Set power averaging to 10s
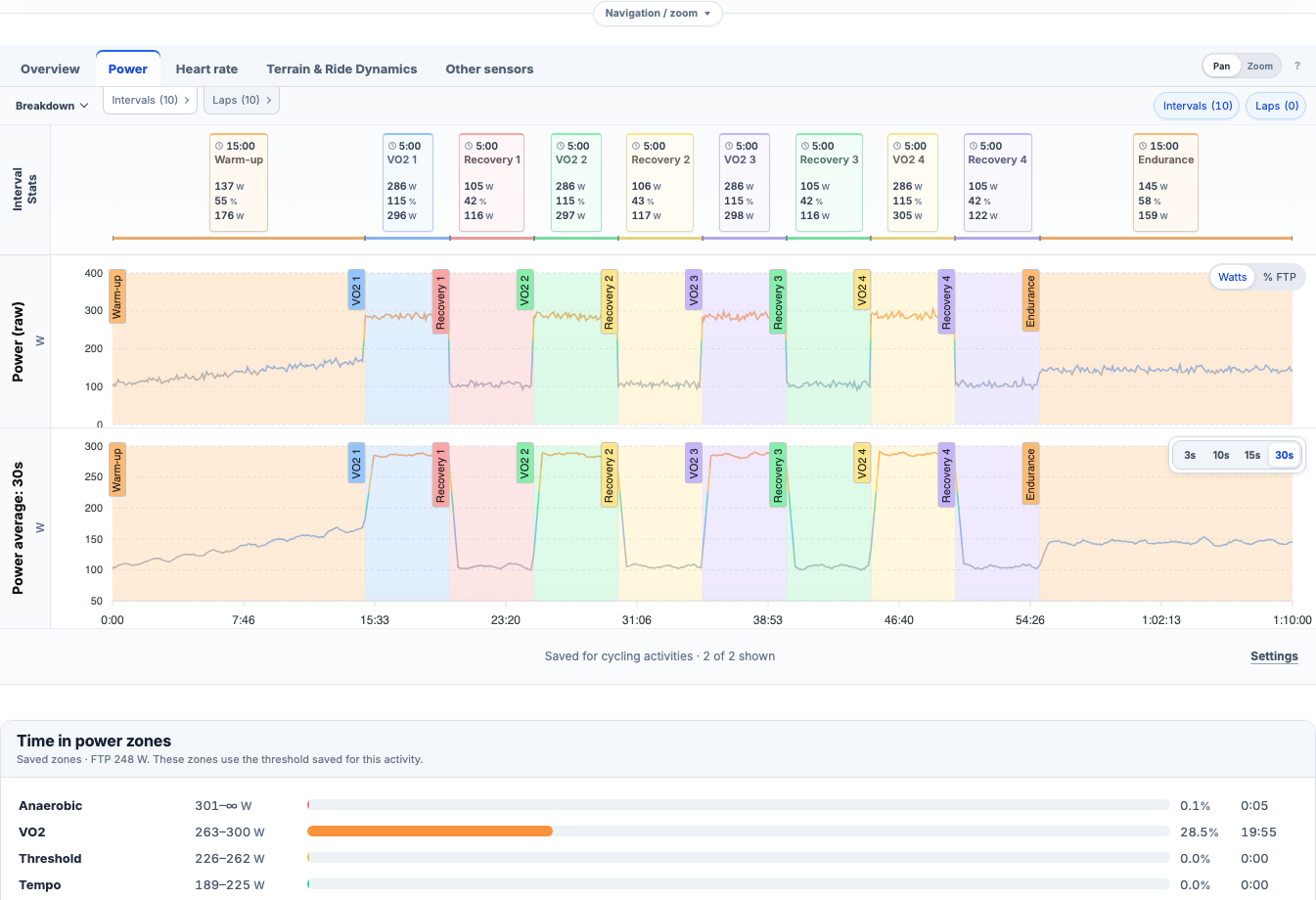Viewport: 1316px width, 900px height. 1221,455
